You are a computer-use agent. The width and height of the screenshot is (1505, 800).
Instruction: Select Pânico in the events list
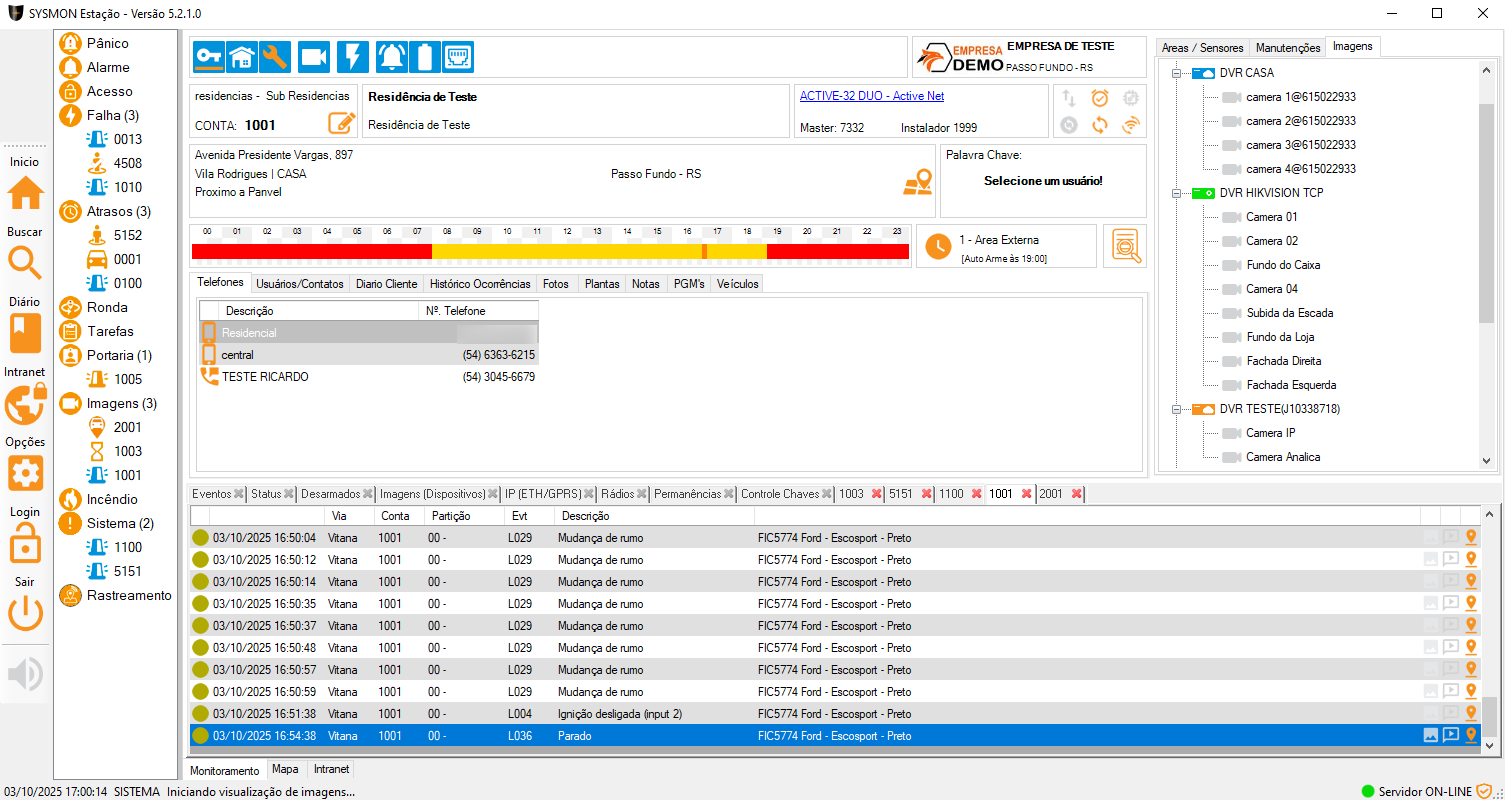click(107, 43)
